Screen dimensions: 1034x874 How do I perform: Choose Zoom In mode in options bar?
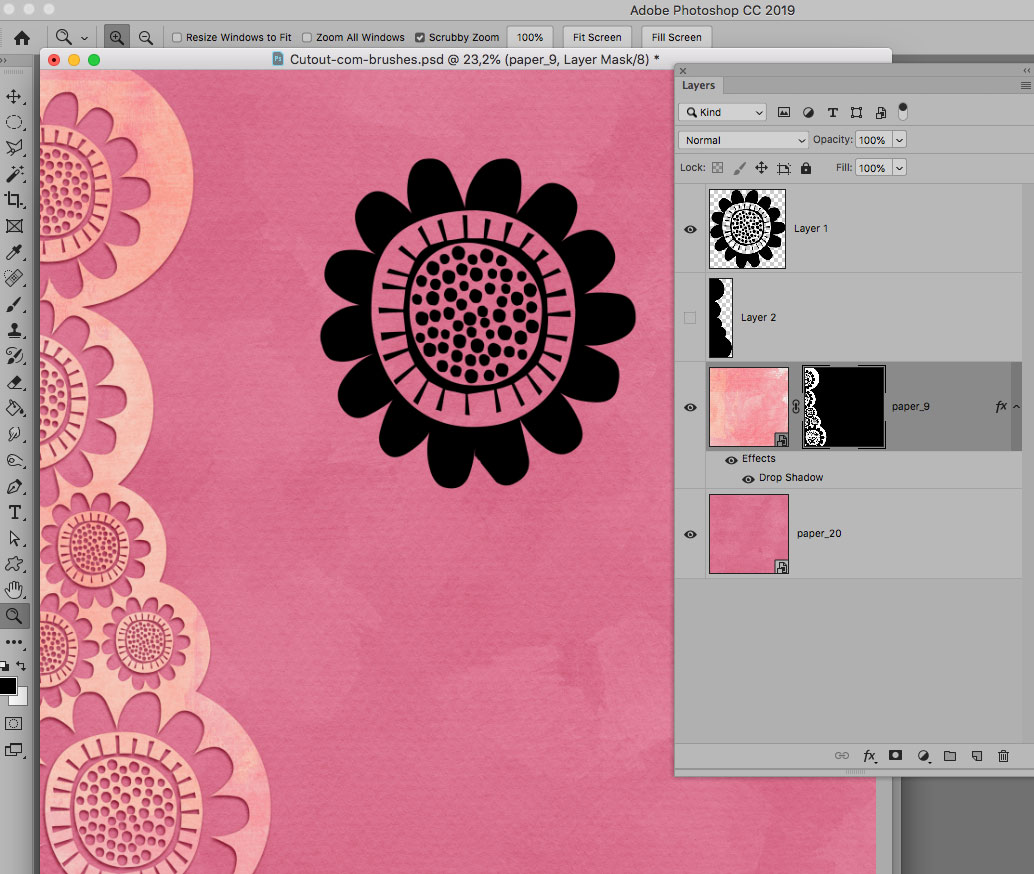(117, 38)
